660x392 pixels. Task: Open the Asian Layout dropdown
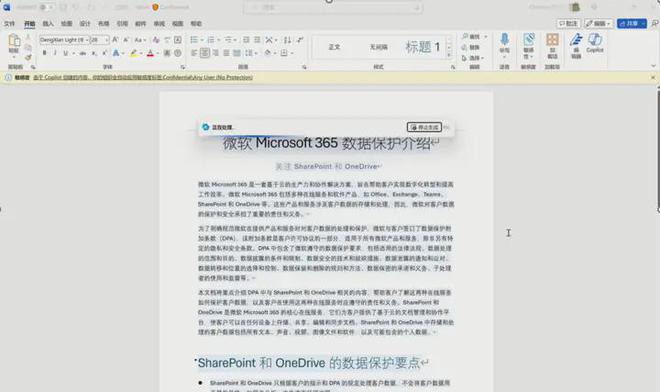pos(271,40)
